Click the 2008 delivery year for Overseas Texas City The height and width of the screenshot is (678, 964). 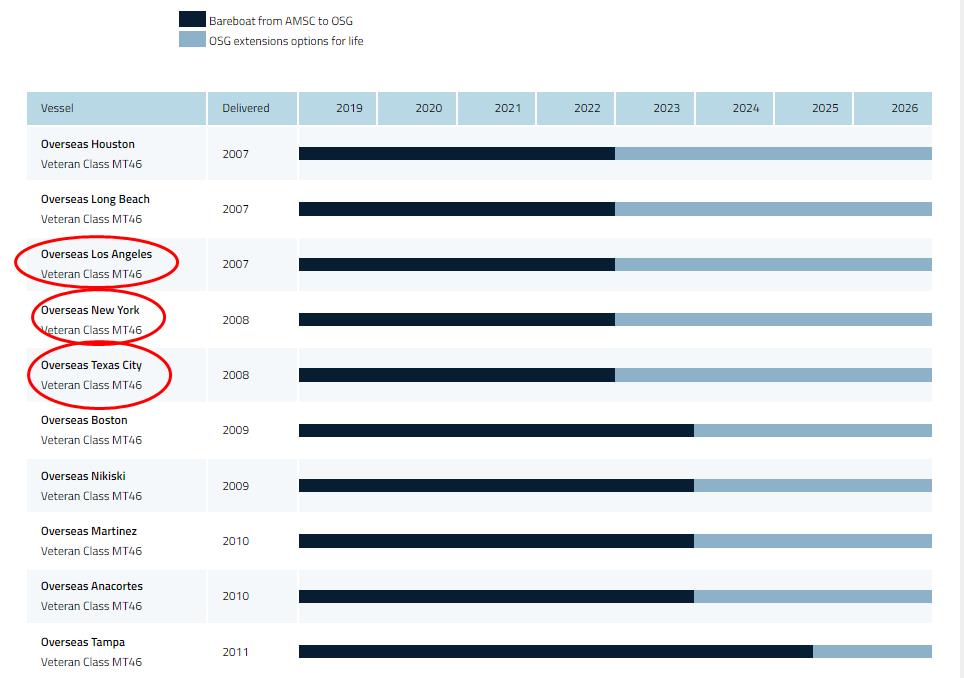(235, 375)
